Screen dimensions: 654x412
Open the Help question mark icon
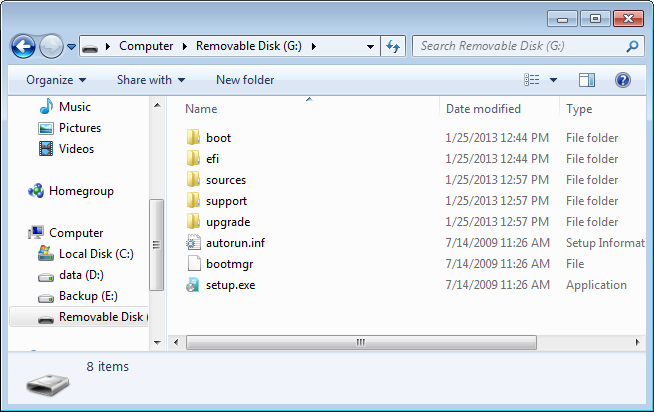[622, 80]
